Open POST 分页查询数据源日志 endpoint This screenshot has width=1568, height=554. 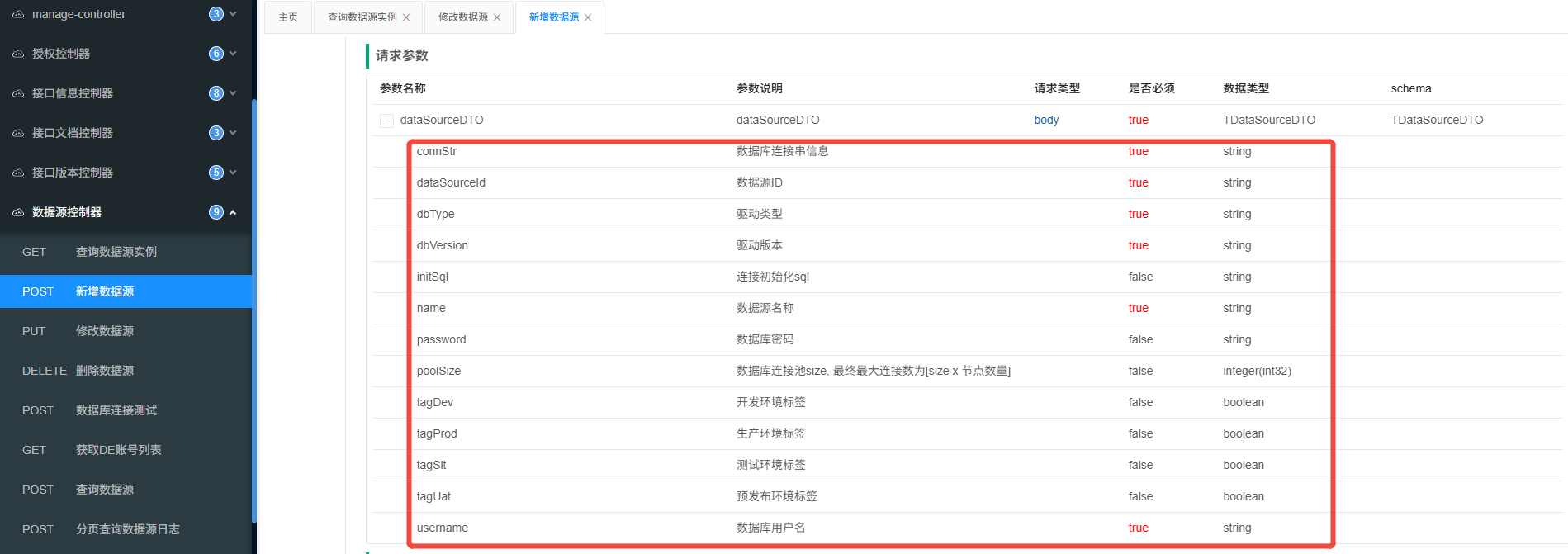pos(127,529)
